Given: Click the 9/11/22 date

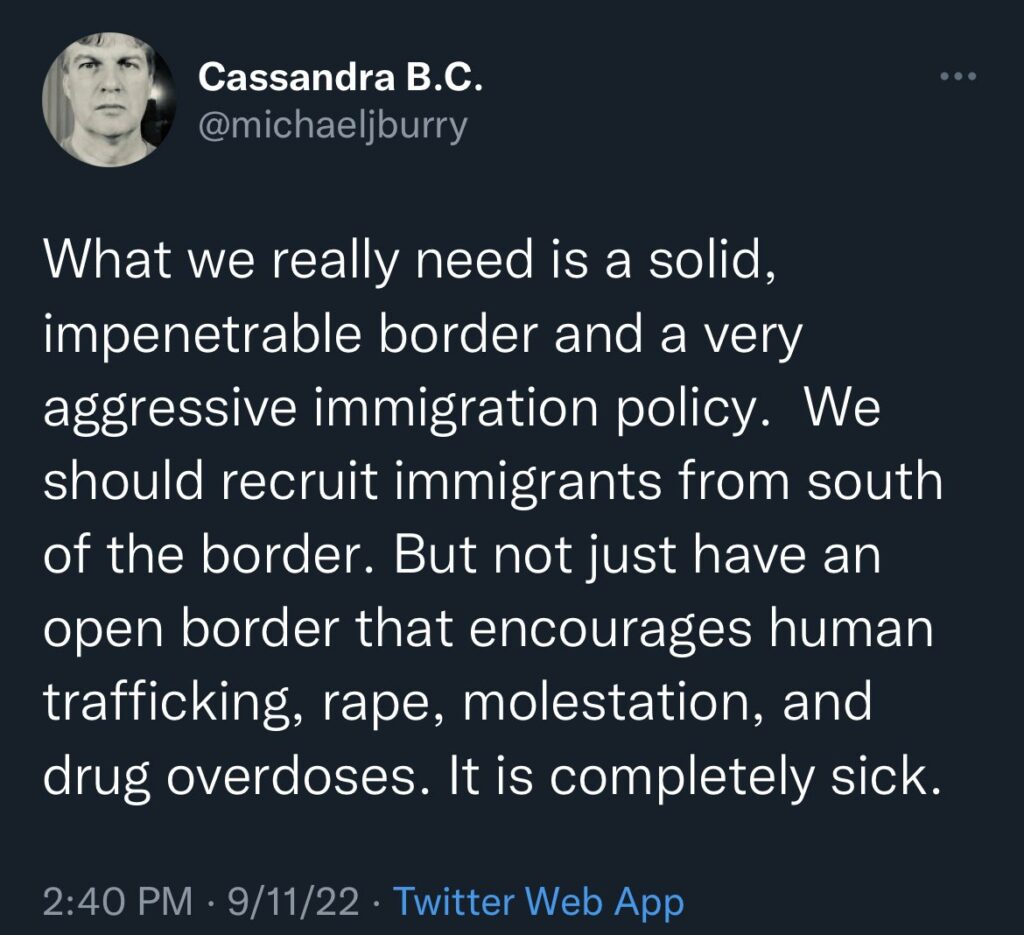Looking at the screenshot, I should [293, 902].
